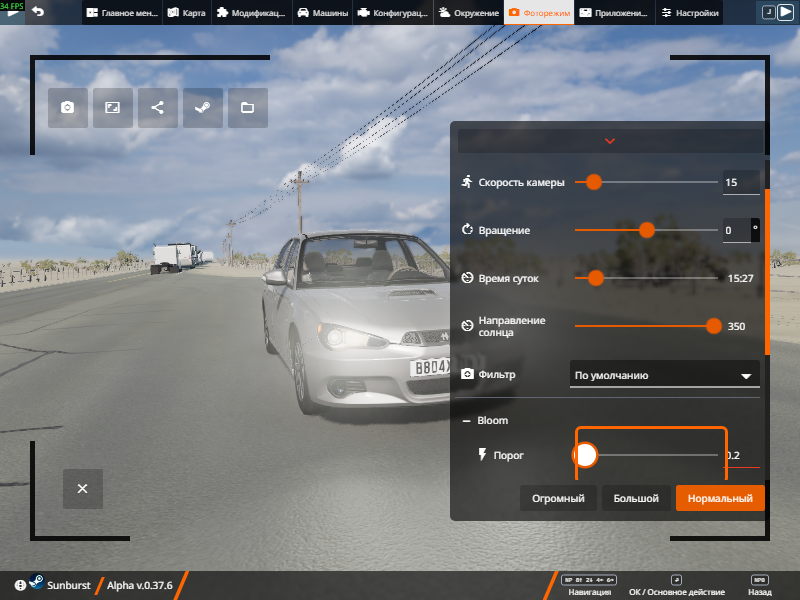Click the sun direction value 350
This screenshot has width=800, height=600.
tap(736, 326)
